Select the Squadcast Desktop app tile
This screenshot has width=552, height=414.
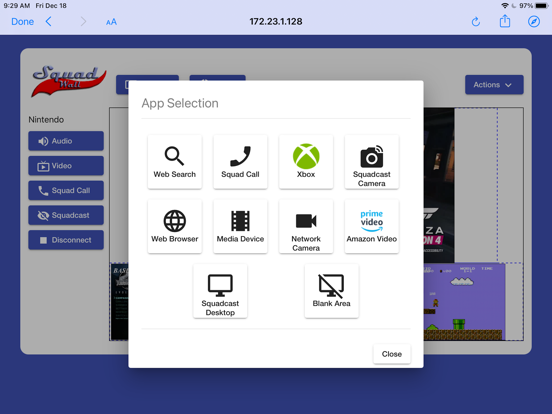(220, 291)
